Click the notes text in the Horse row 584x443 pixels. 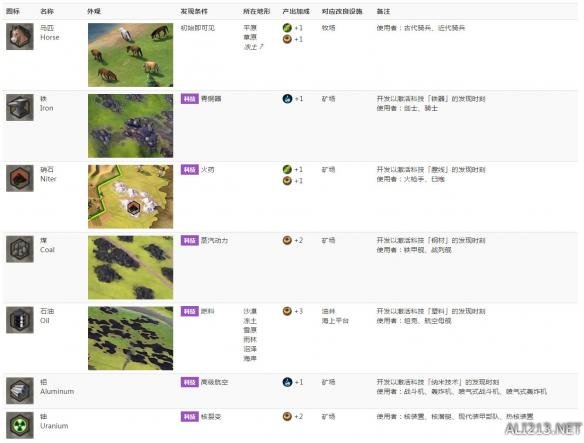click(x=421, y=28)
